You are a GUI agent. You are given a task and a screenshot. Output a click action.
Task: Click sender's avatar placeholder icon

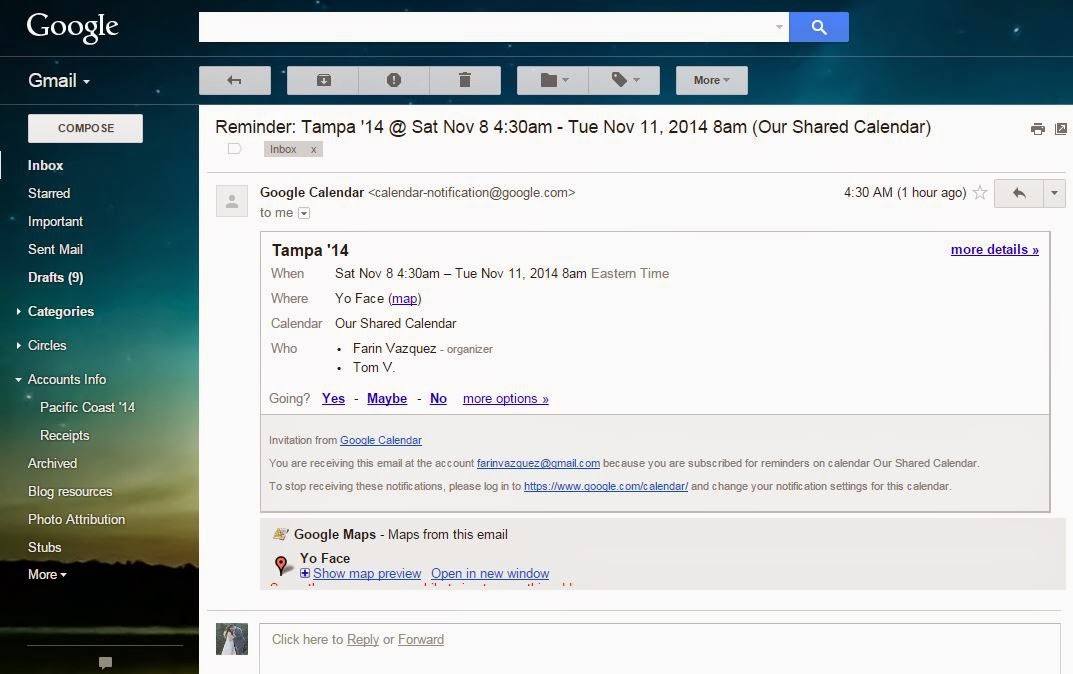click(x=232, y=201)
